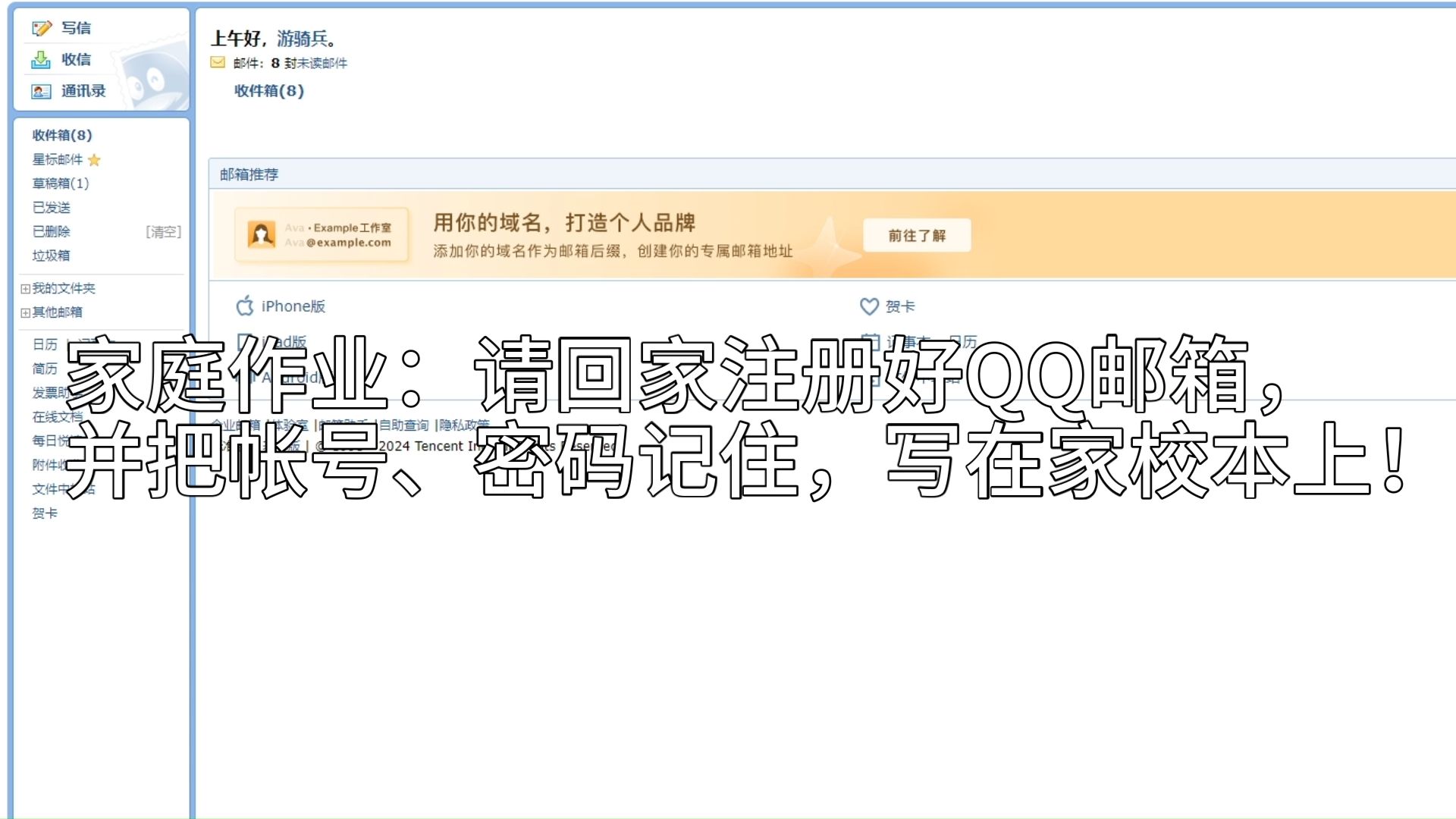Click the 邮箱推荐 section header

[249, 174]
